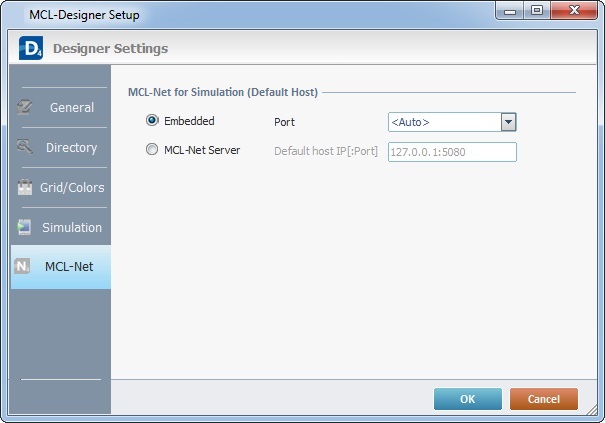Viewport: 605px width, 423px height.
Task: Click the MCL-Net 'N' icon
Action: (x=23, y=267)
